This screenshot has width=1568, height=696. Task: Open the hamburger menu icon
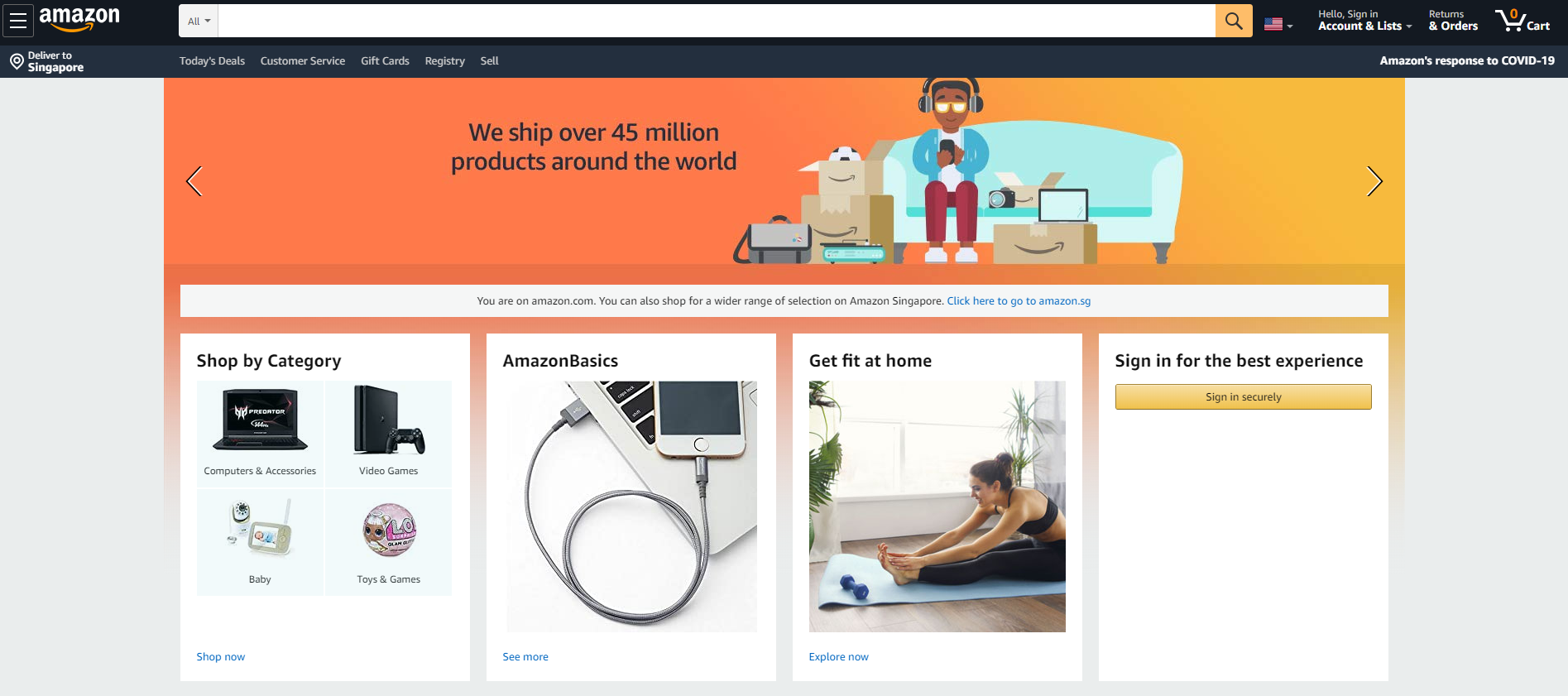[17, 21]
